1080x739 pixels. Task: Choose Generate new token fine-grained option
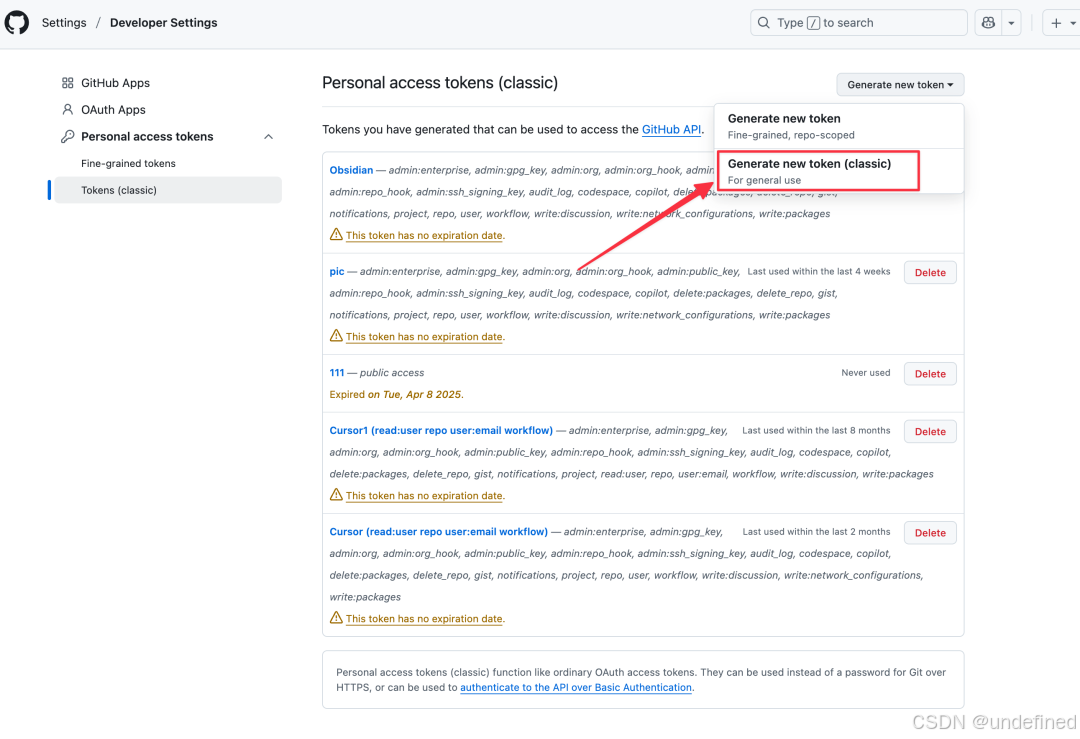[839, 126]
